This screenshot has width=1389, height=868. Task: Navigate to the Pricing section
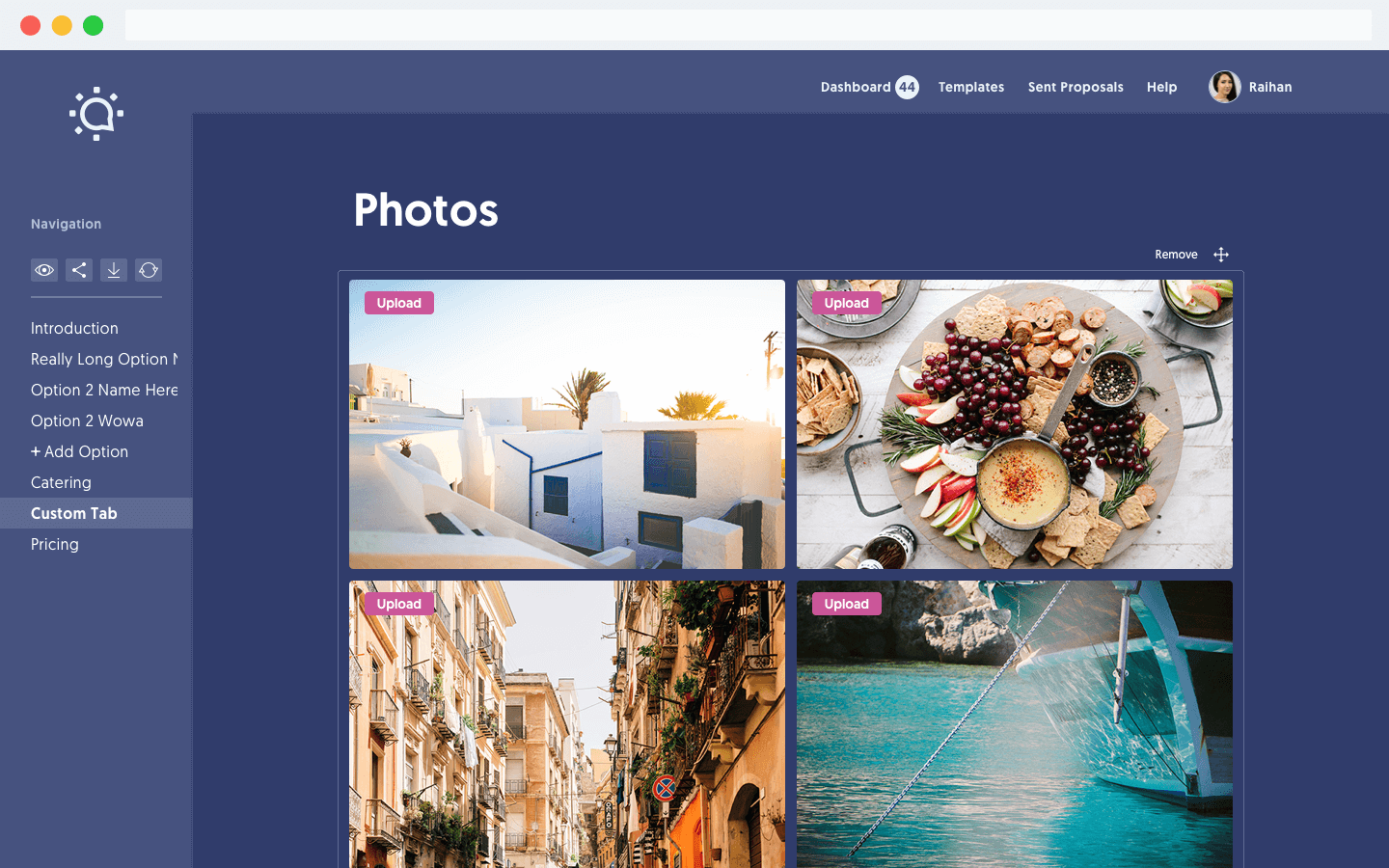coord(54,544)
